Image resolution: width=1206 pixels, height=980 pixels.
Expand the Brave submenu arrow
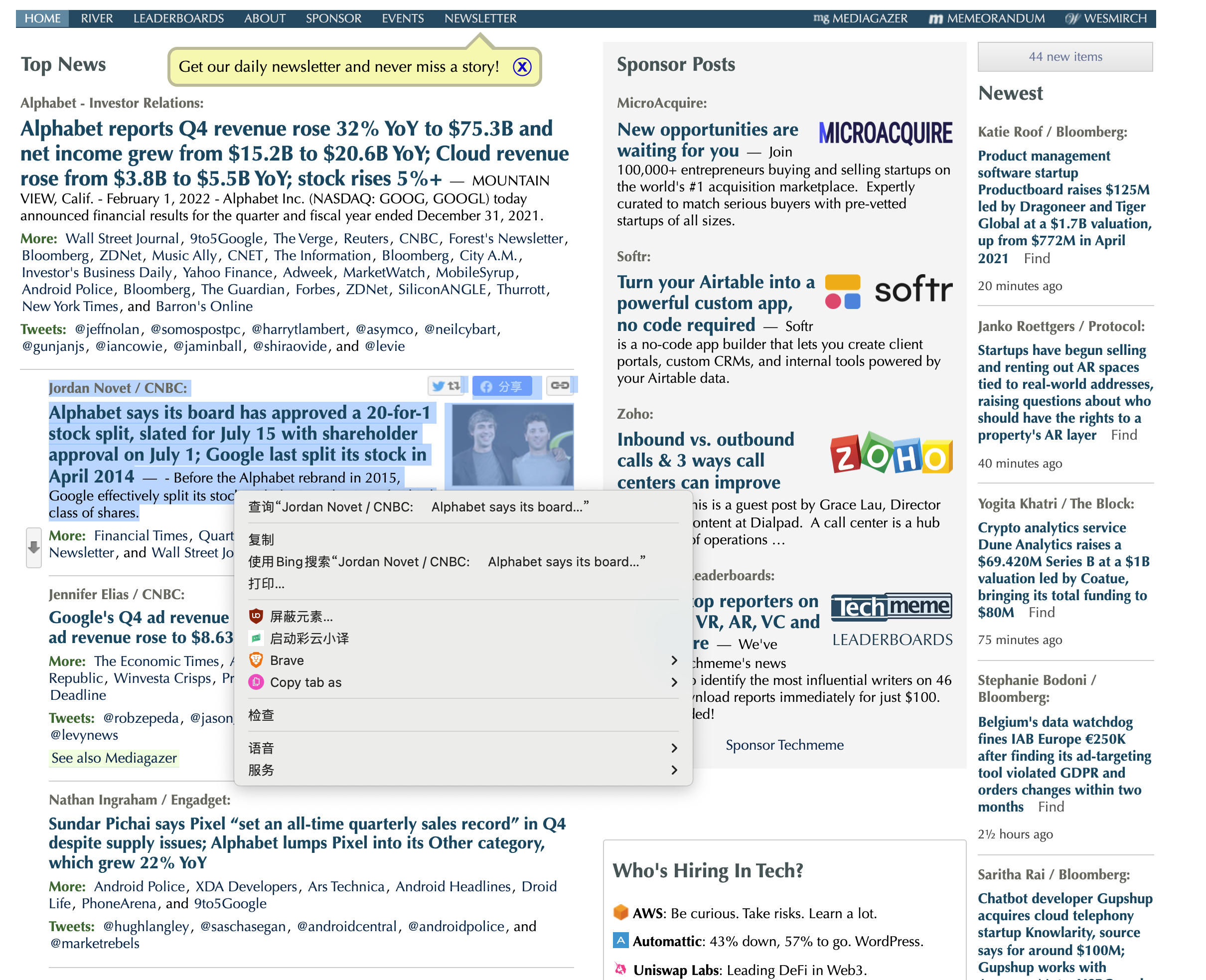click(673, 660)
